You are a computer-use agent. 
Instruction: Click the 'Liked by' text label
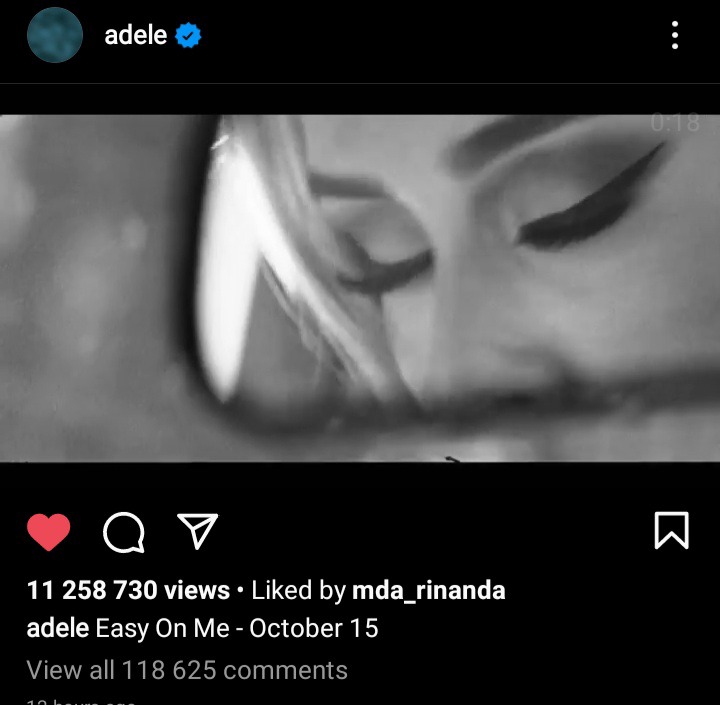tap(298, 590)
